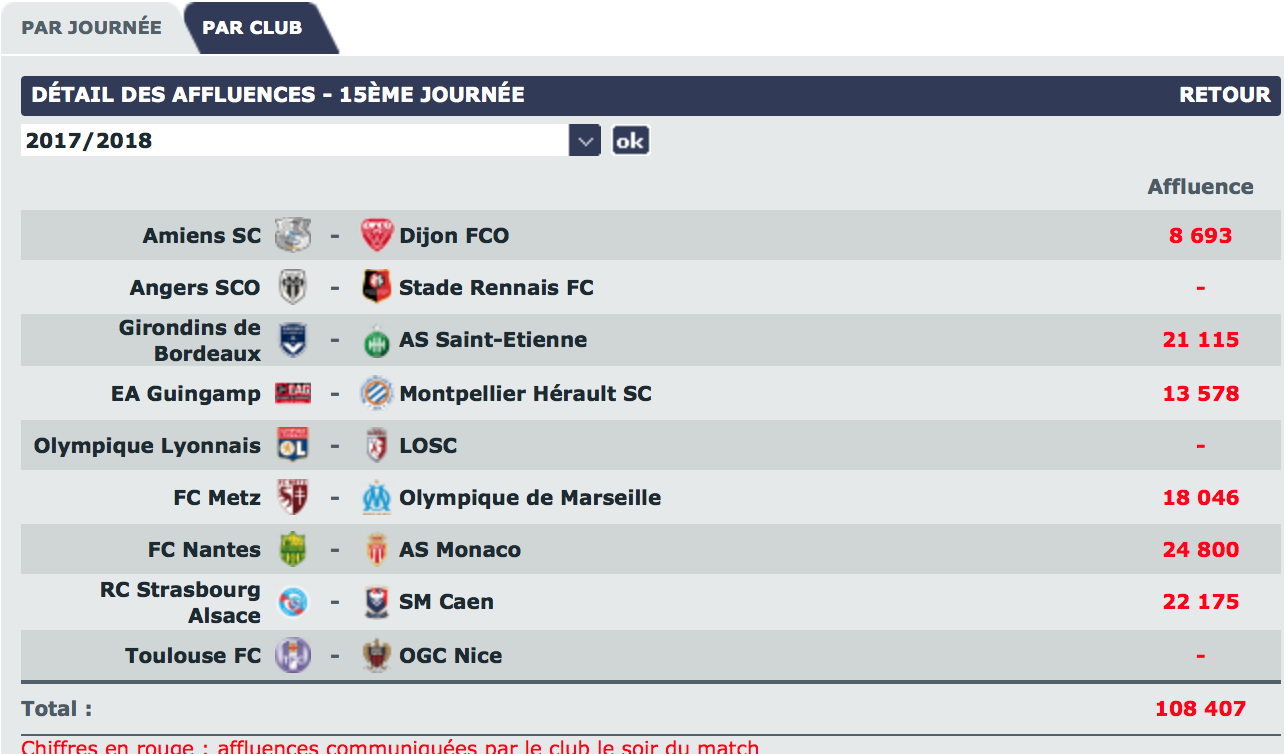This screenshot has width=1284, height=754.
Task: Switch to the Par Journée tab
Action: pyautogui.click(x=91, y=27)
